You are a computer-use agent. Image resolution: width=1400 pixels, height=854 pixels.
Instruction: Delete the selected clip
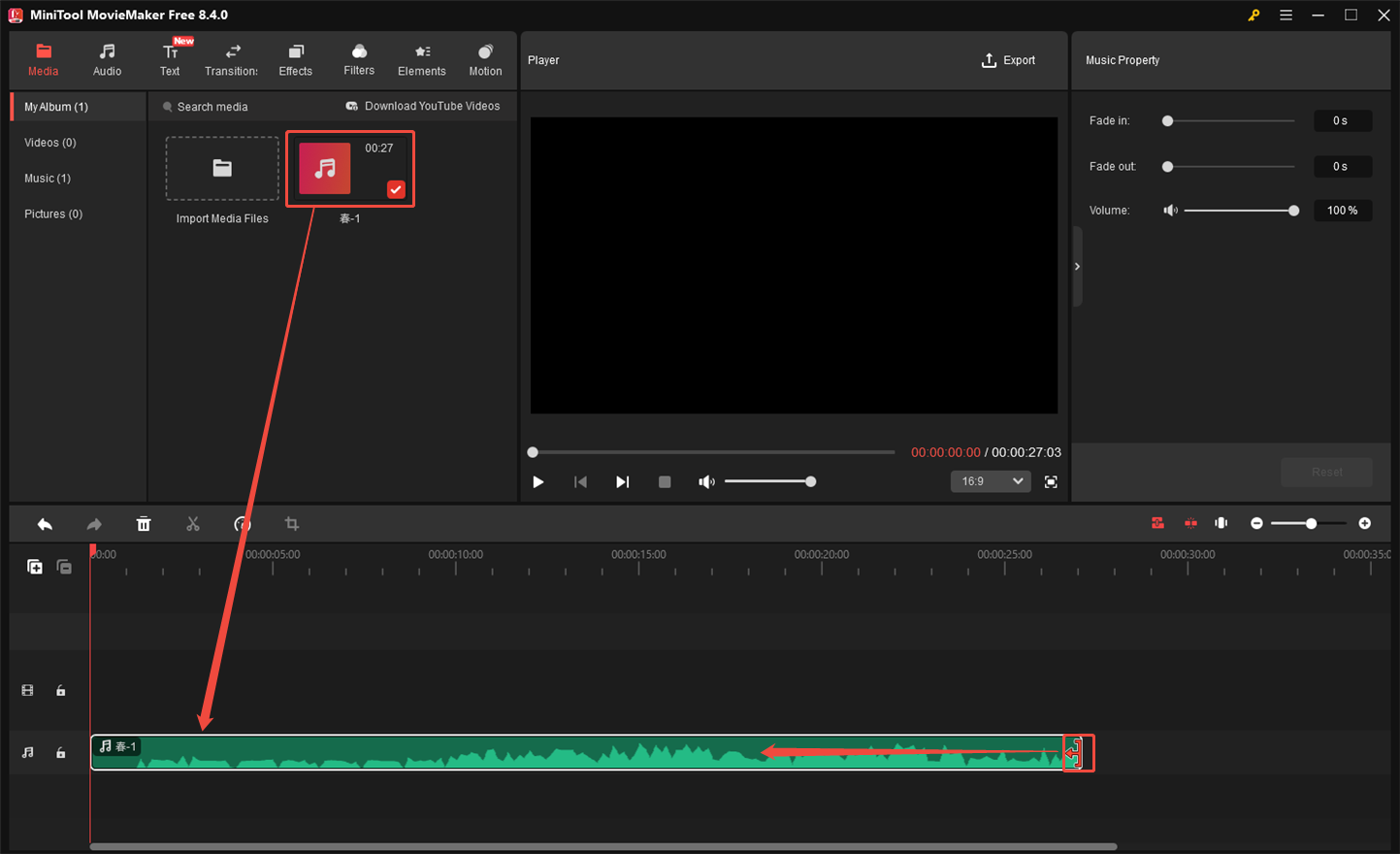pos(144,523)
